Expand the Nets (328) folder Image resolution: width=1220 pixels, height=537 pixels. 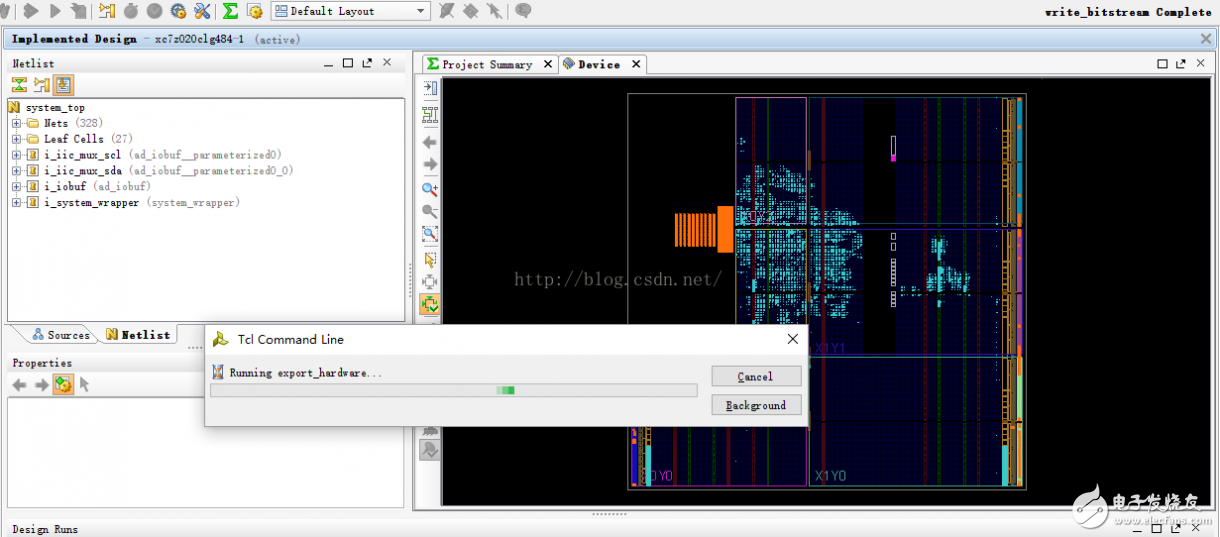pyautogui.click(x=17, y=123)
